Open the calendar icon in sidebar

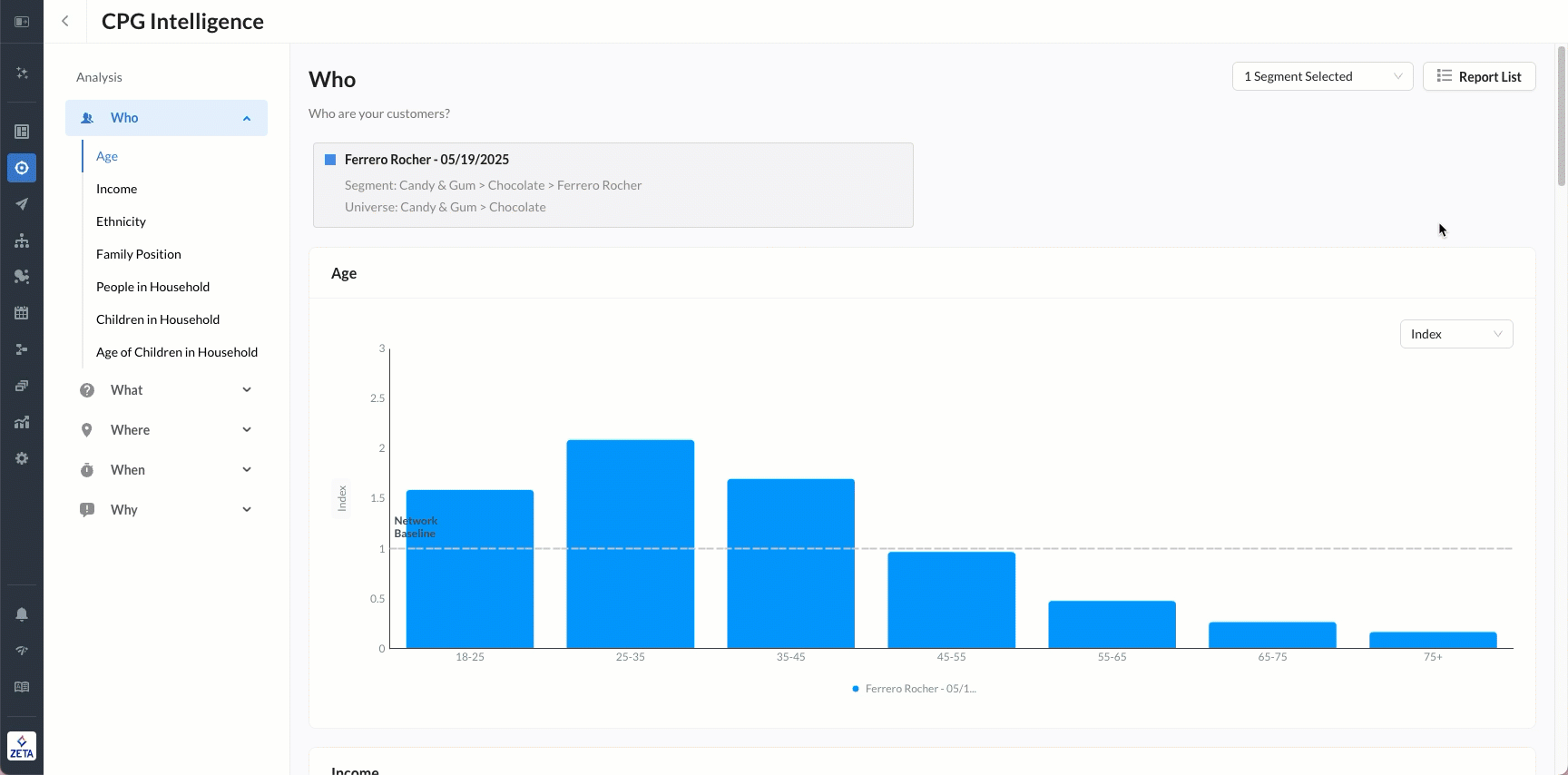pos(22,313)
